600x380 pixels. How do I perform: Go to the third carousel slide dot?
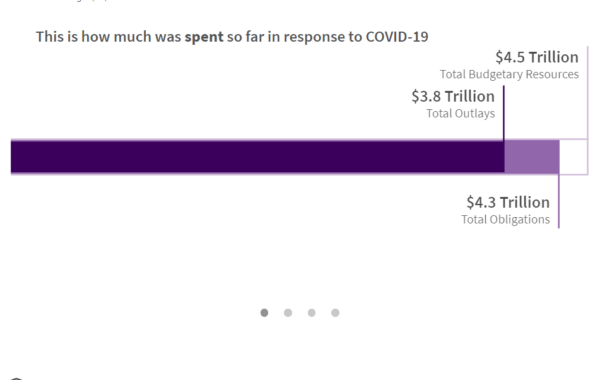point(311,313)
